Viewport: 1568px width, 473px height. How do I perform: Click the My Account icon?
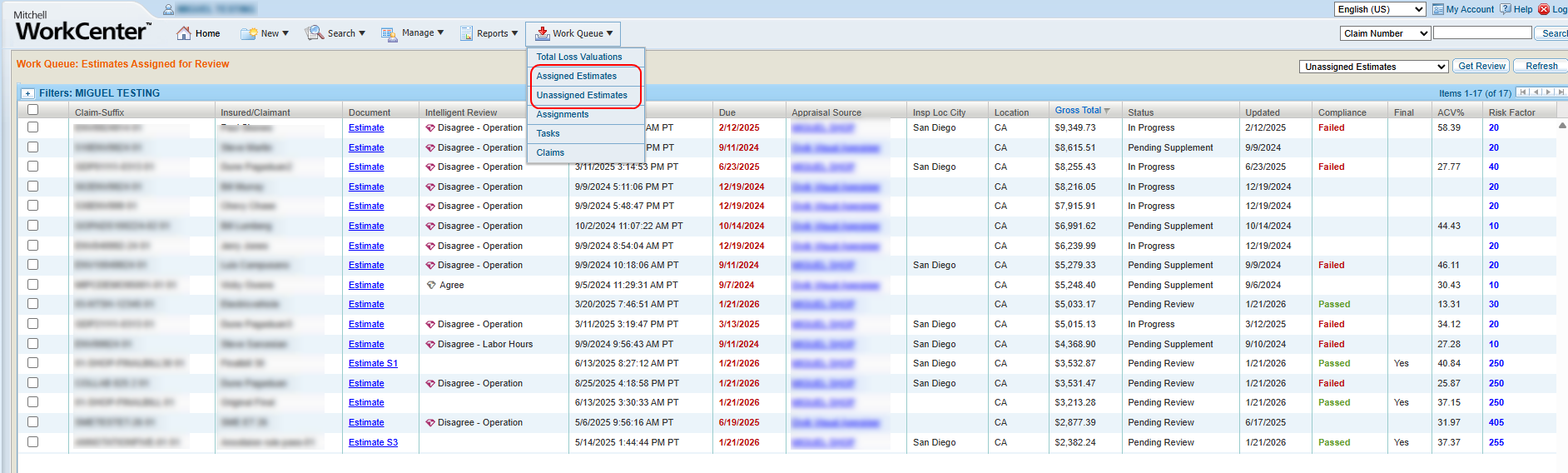point(1437,9)
